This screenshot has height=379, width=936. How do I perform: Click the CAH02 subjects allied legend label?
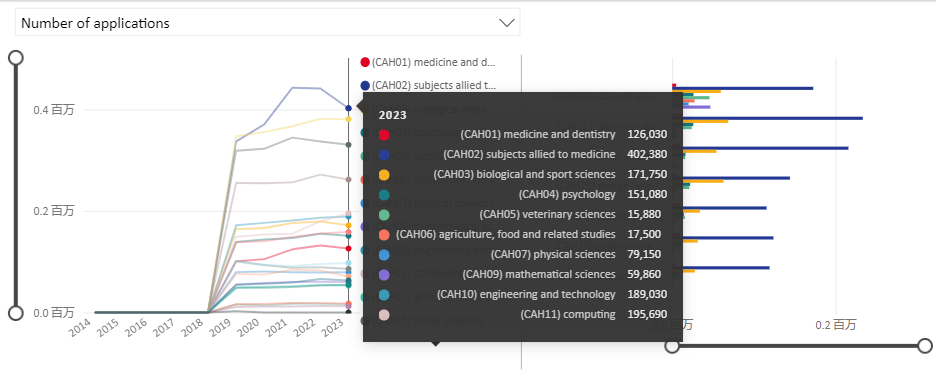(x=434, y=85)
